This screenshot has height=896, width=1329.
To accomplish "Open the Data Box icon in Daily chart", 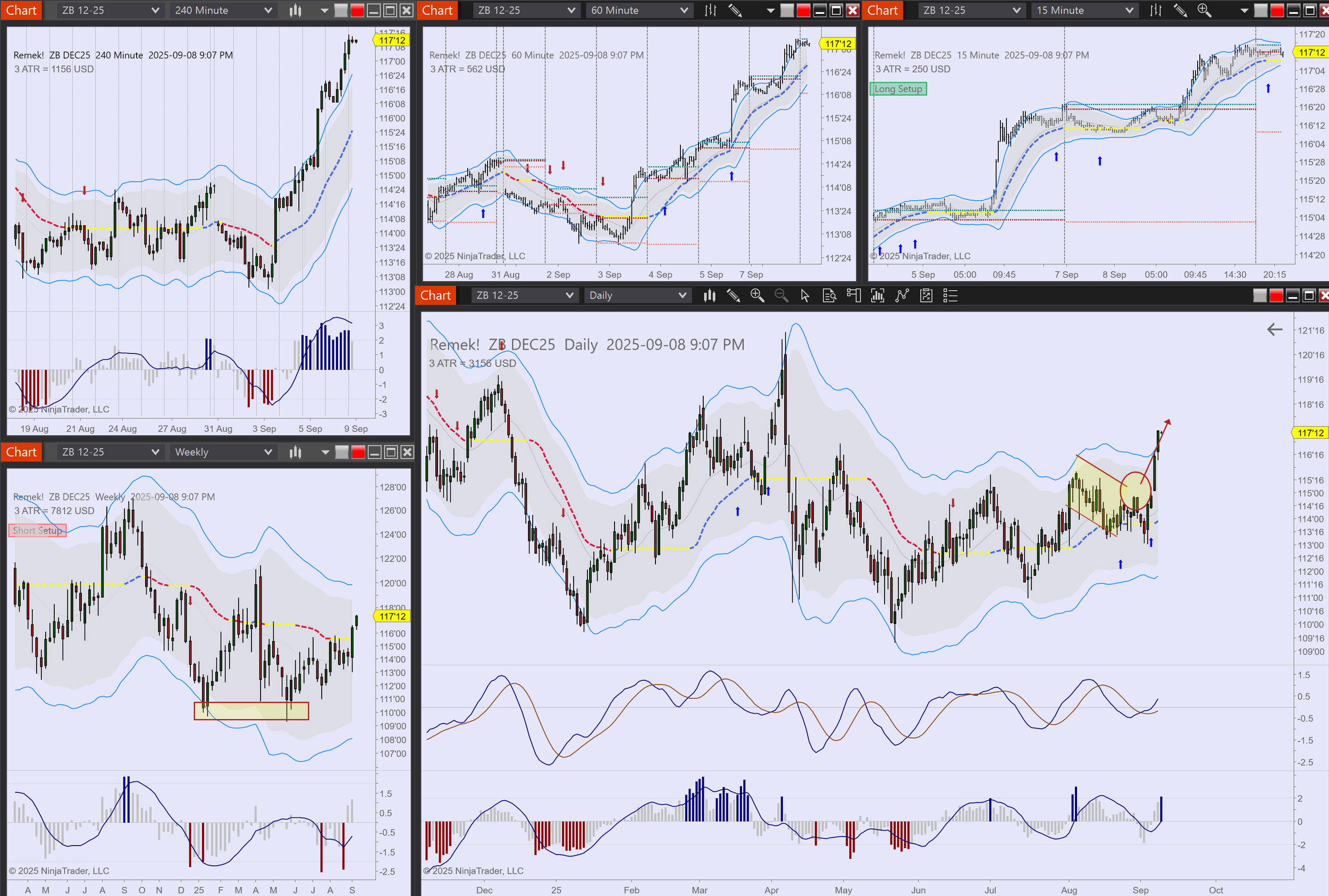I will [829, 295].
